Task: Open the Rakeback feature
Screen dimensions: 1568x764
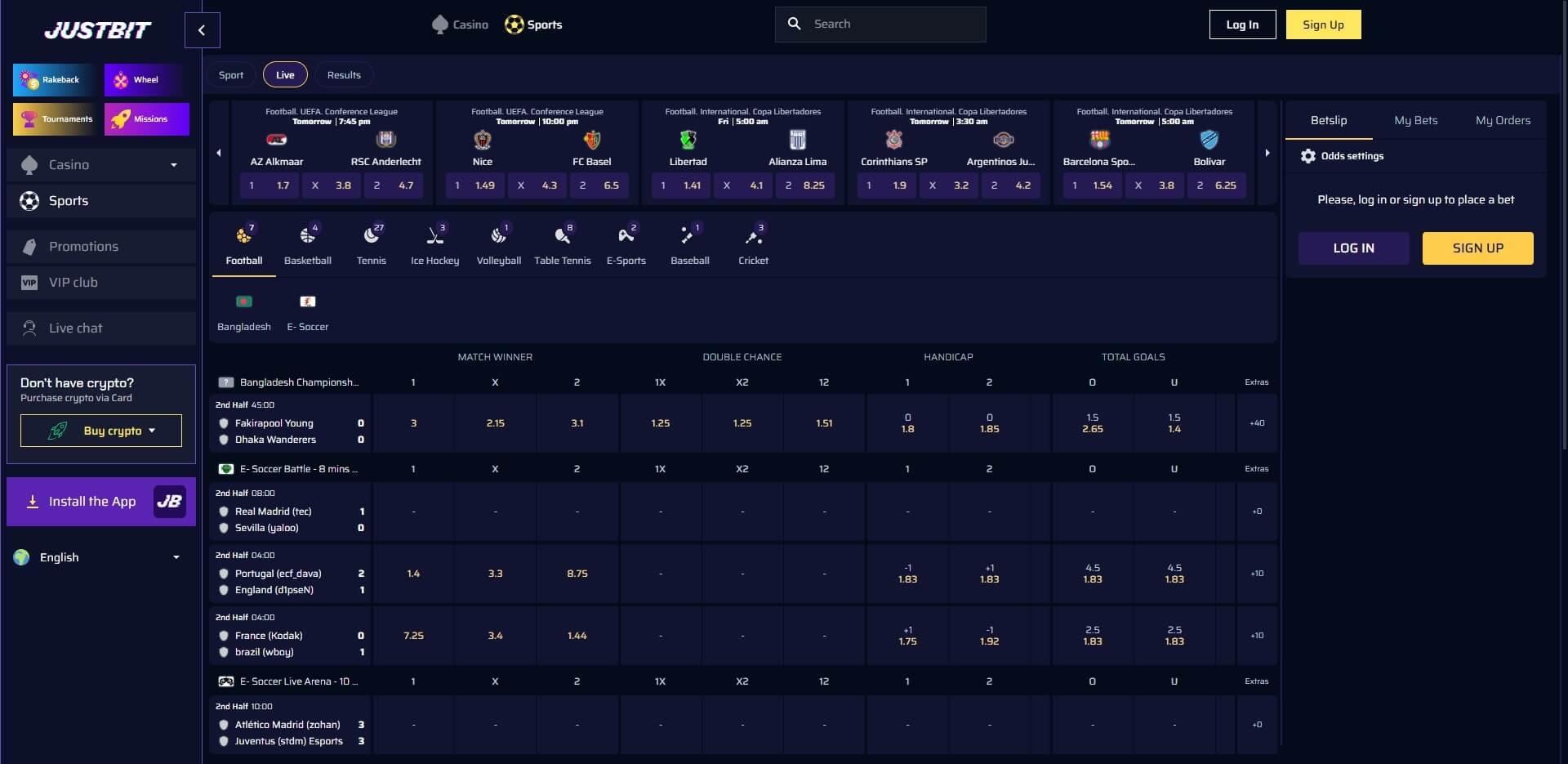Action: click(54, 79)
